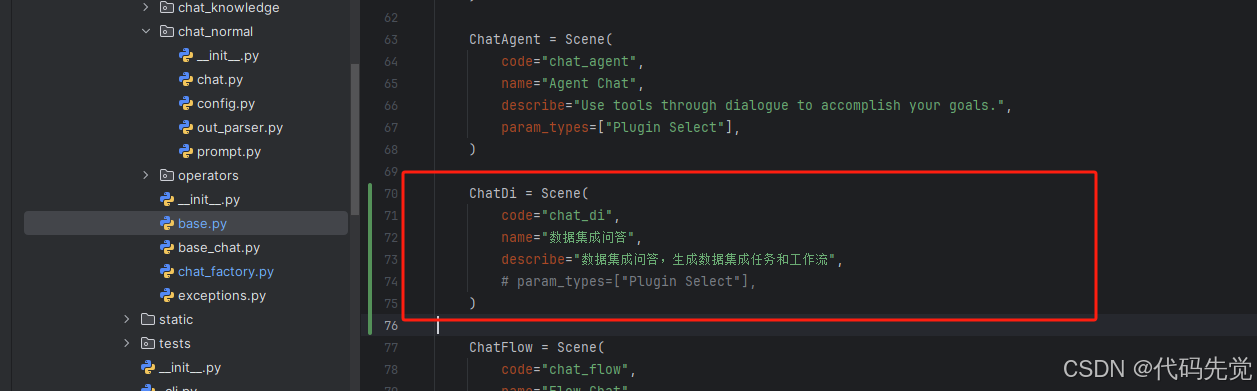Click line number 70 in the gutter

(x=391, y=193)
